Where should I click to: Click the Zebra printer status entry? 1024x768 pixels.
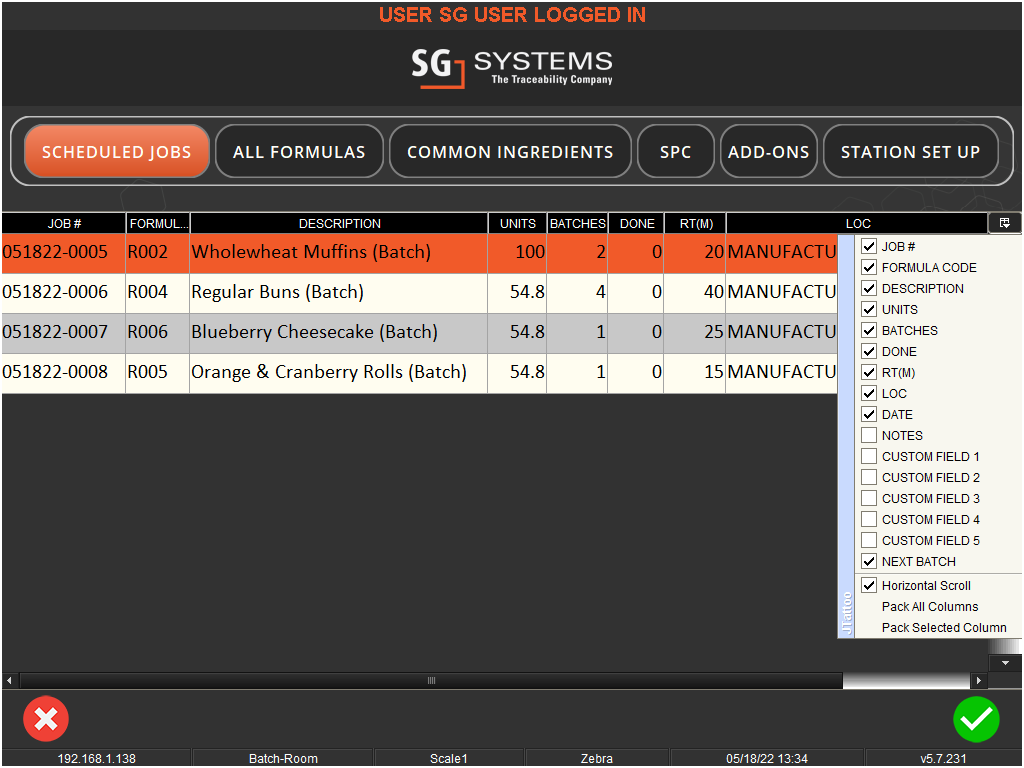[596, 758]
